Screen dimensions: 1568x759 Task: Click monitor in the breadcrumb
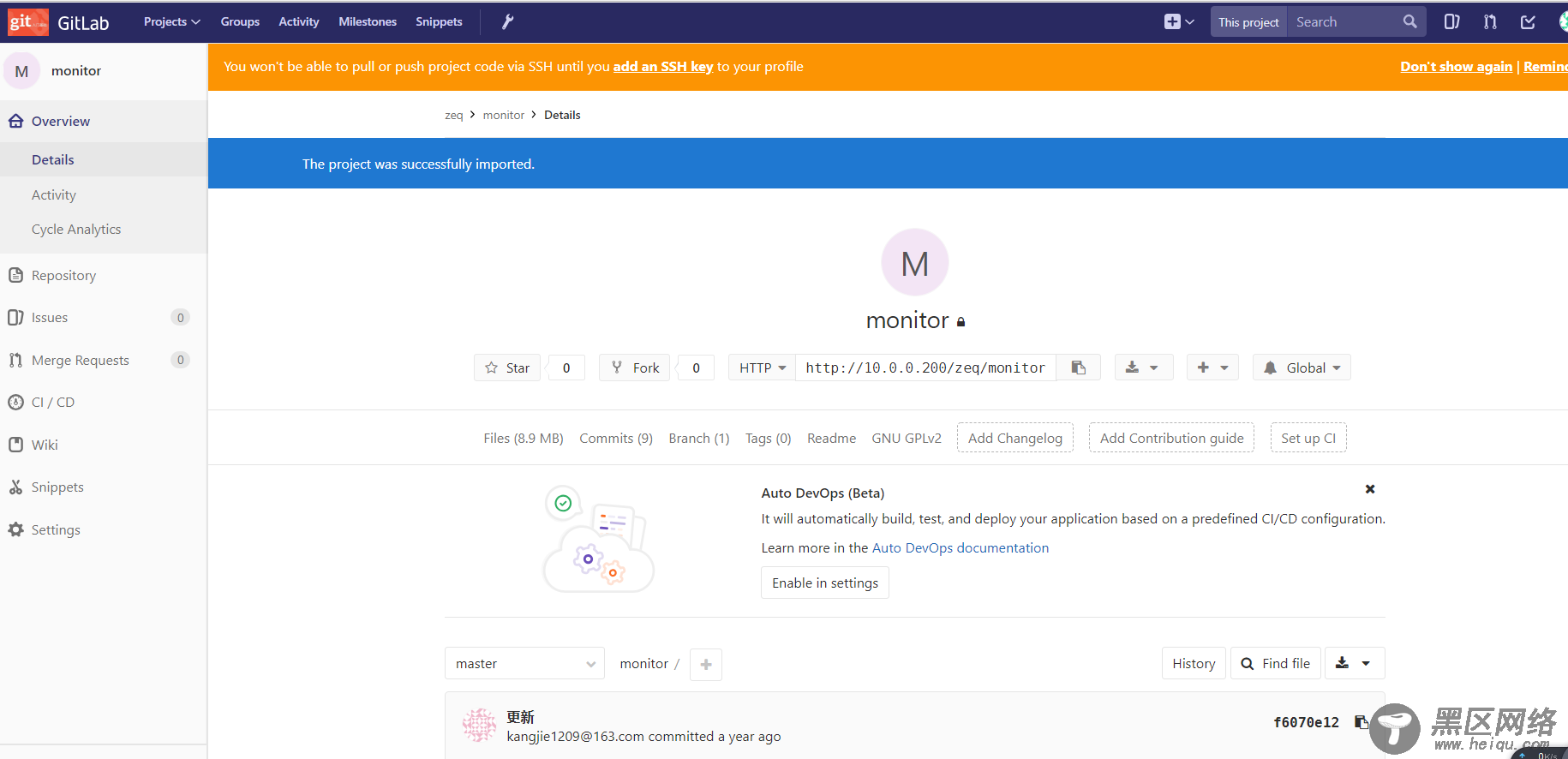coord(504,116)
